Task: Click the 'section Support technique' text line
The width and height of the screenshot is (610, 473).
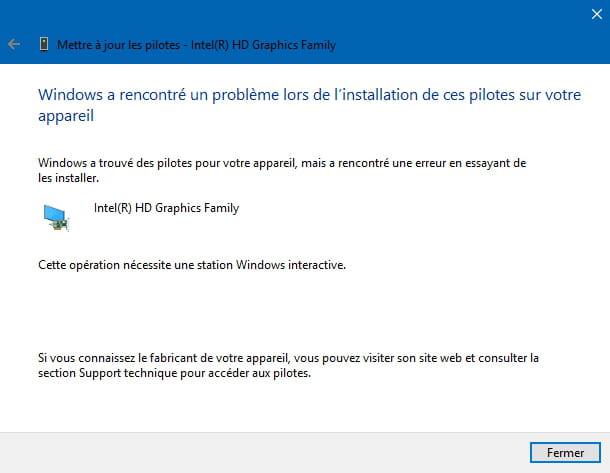Action: [x=174, y=373]
